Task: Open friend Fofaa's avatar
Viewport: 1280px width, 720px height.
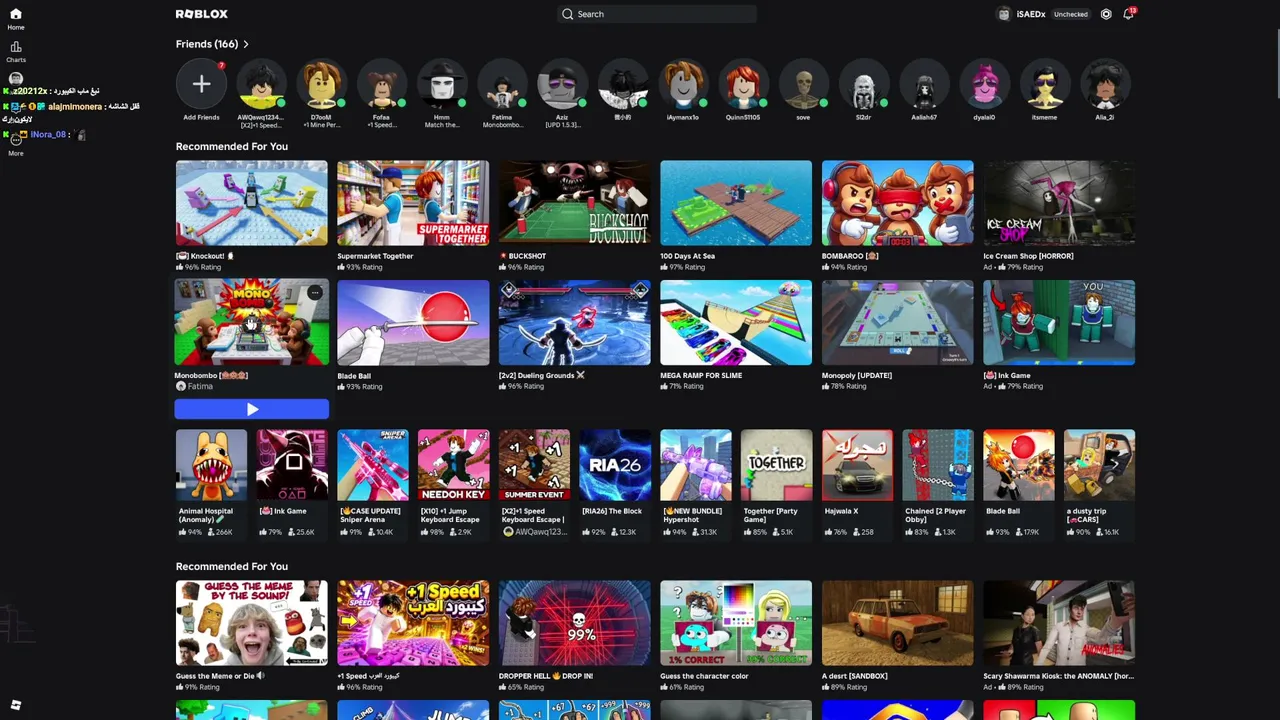Action: 381,85
